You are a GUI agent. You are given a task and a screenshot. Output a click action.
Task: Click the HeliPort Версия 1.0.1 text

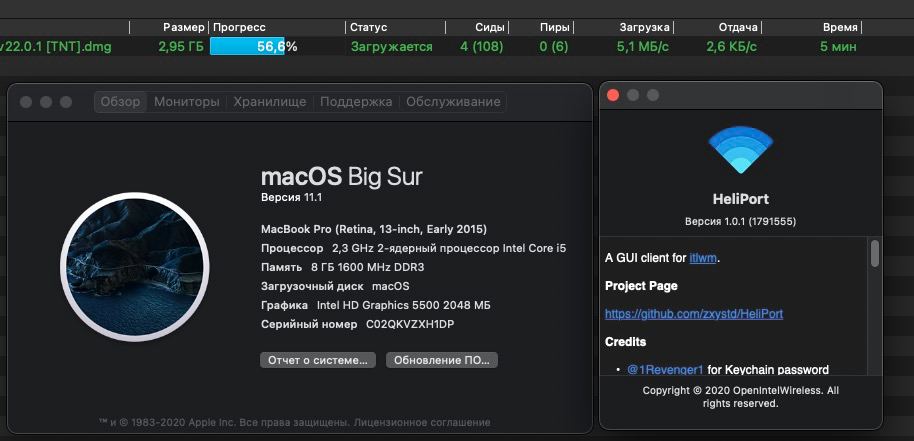coord(740,221)
